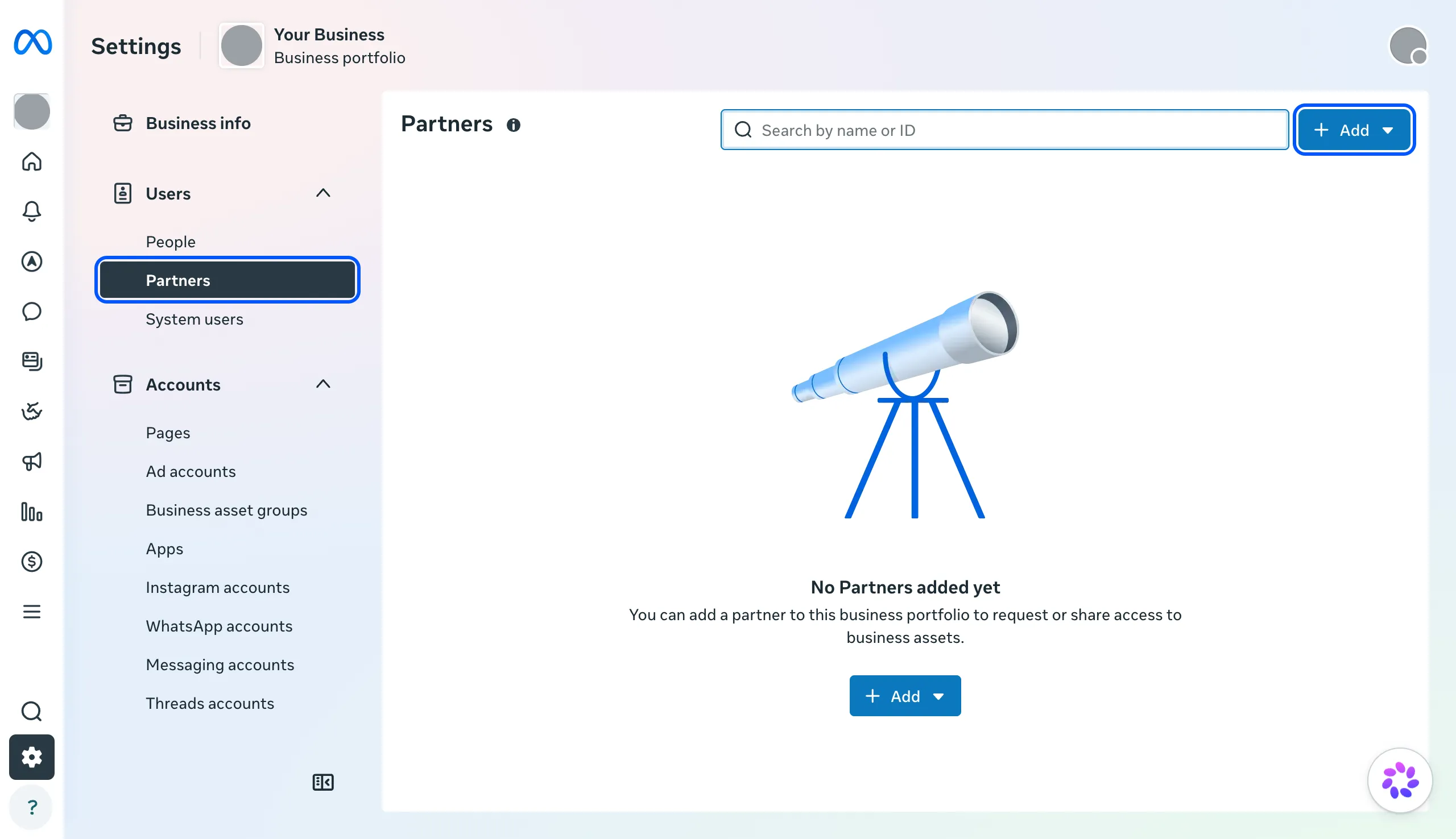Open the Add dropdown below empty state
This screenshot has width=1456, height=839.
click(905, 696)
